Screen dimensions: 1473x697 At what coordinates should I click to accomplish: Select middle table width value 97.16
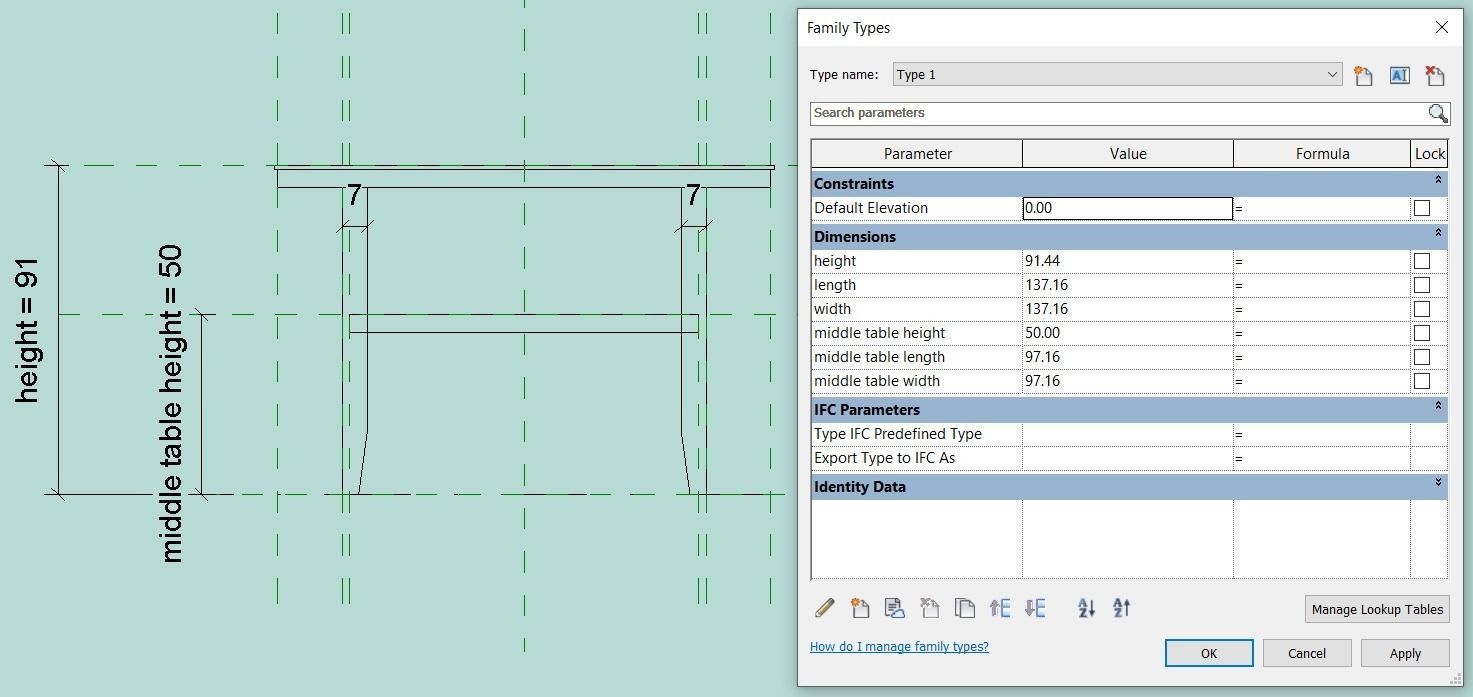(x=1128, y=381)
